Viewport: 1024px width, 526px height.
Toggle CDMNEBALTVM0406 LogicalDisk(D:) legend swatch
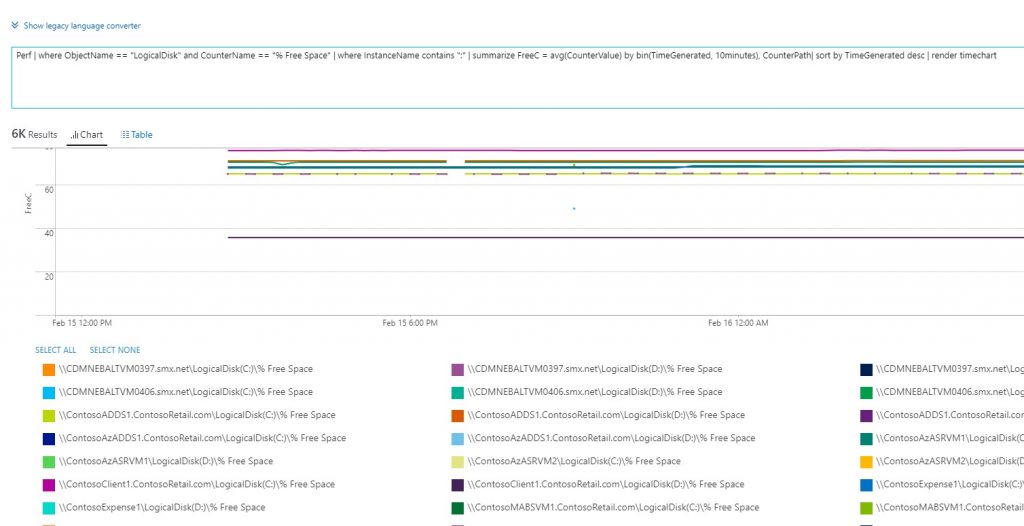pyautogui.click(x=458, y=392)
